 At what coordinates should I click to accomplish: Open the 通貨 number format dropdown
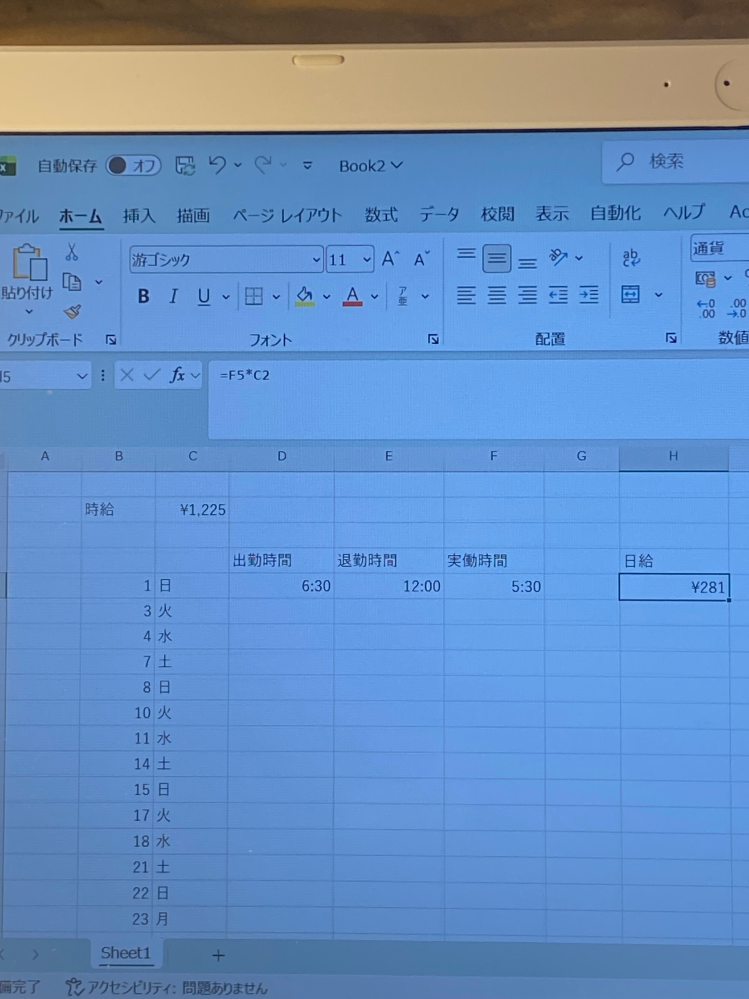(720, 248)
